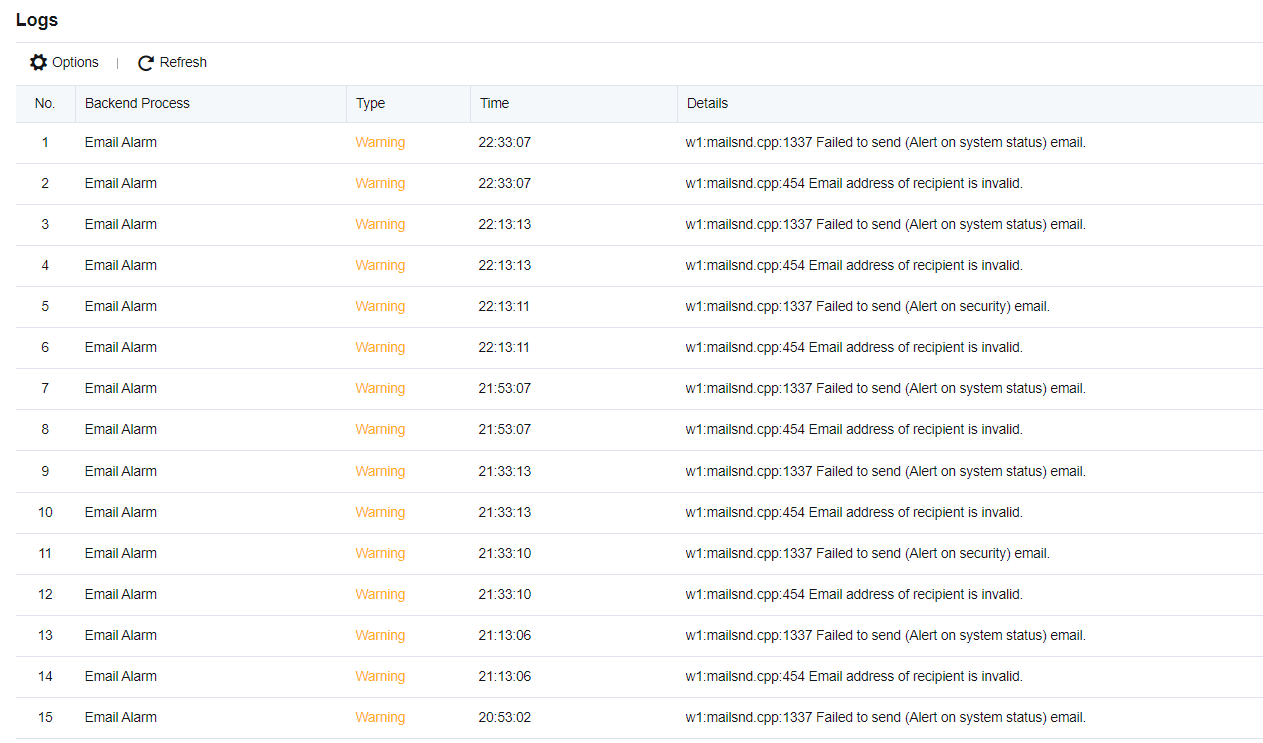Click the Refresh circular arrow icon
This screenshot has width=1263, height=743.
pyautogui.click(x=146, y=63)
